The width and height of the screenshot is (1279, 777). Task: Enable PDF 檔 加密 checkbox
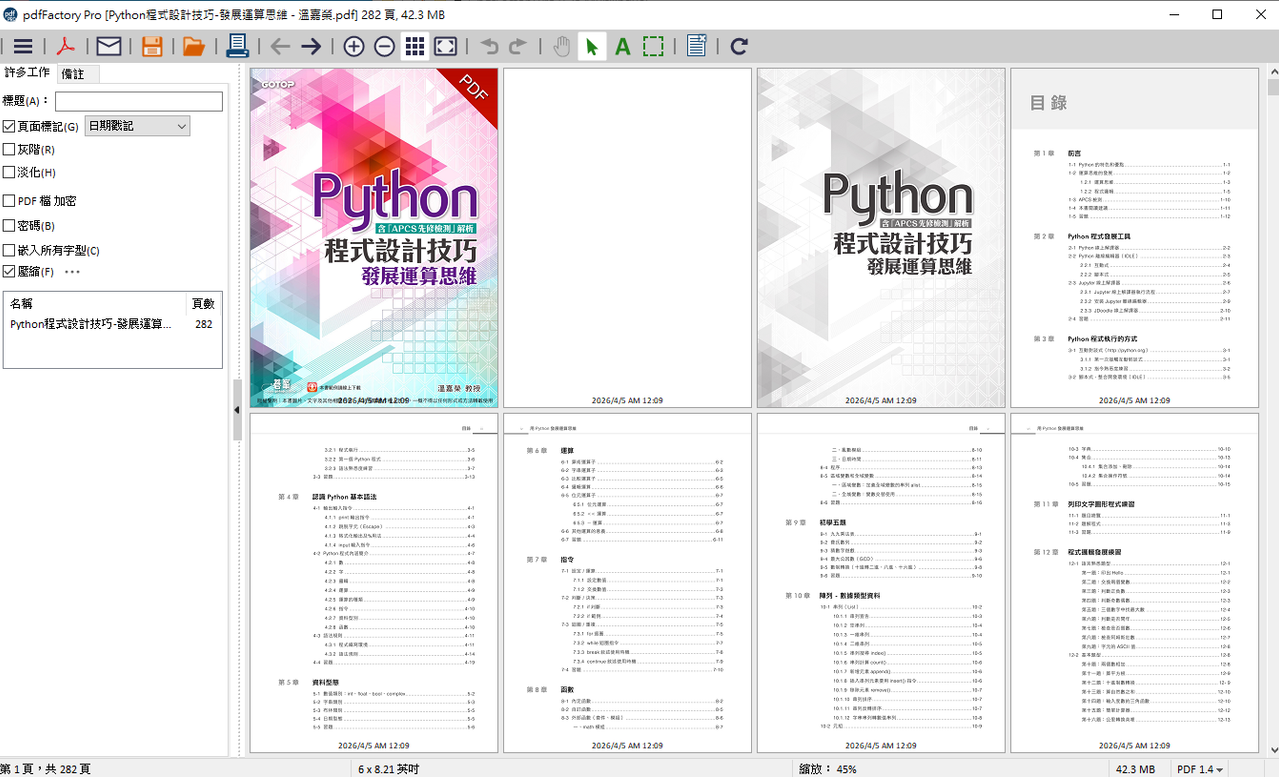[x=9, y=201]
